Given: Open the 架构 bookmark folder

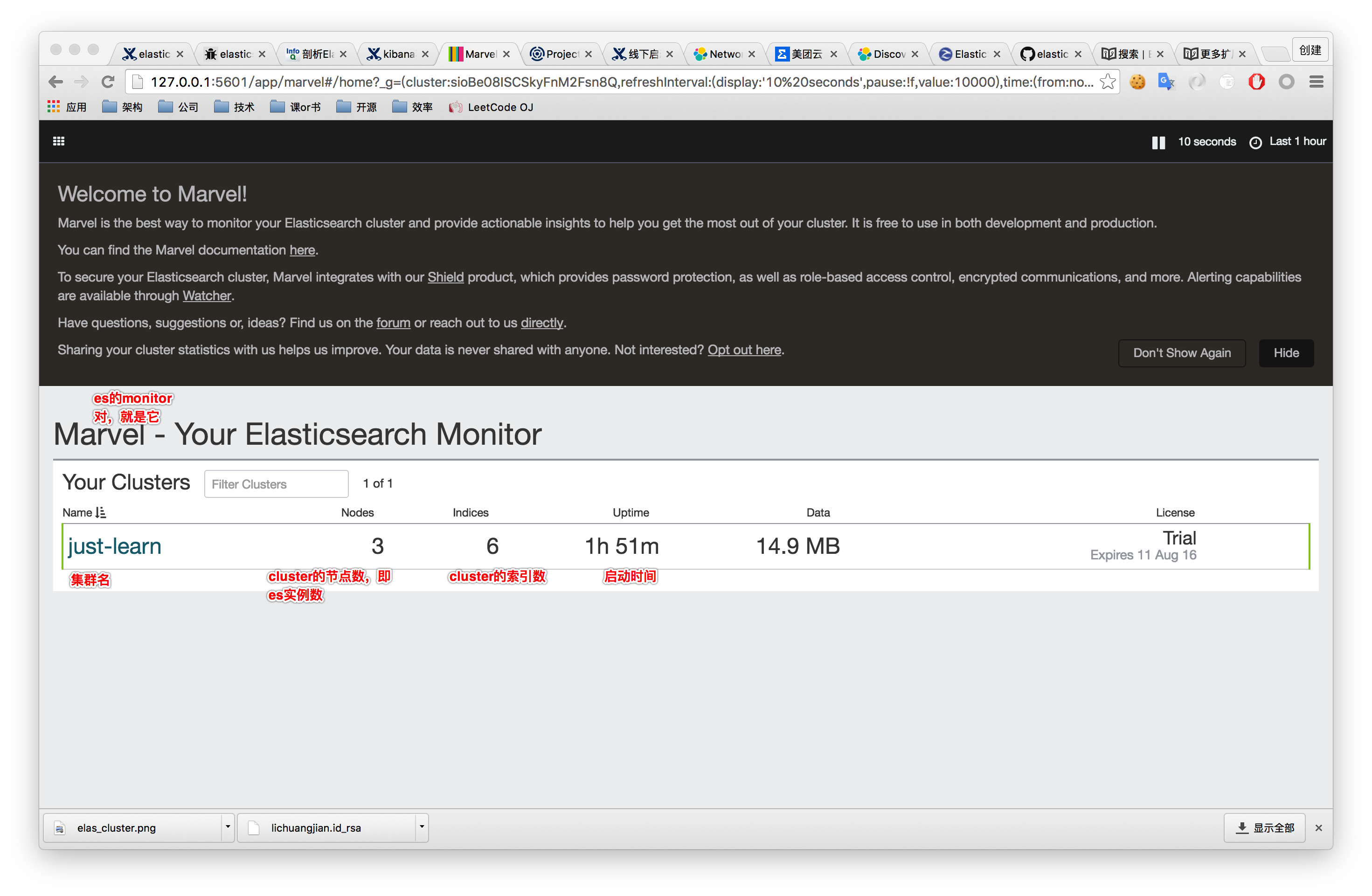Looking at the screenshot, I should coord(122,107).
